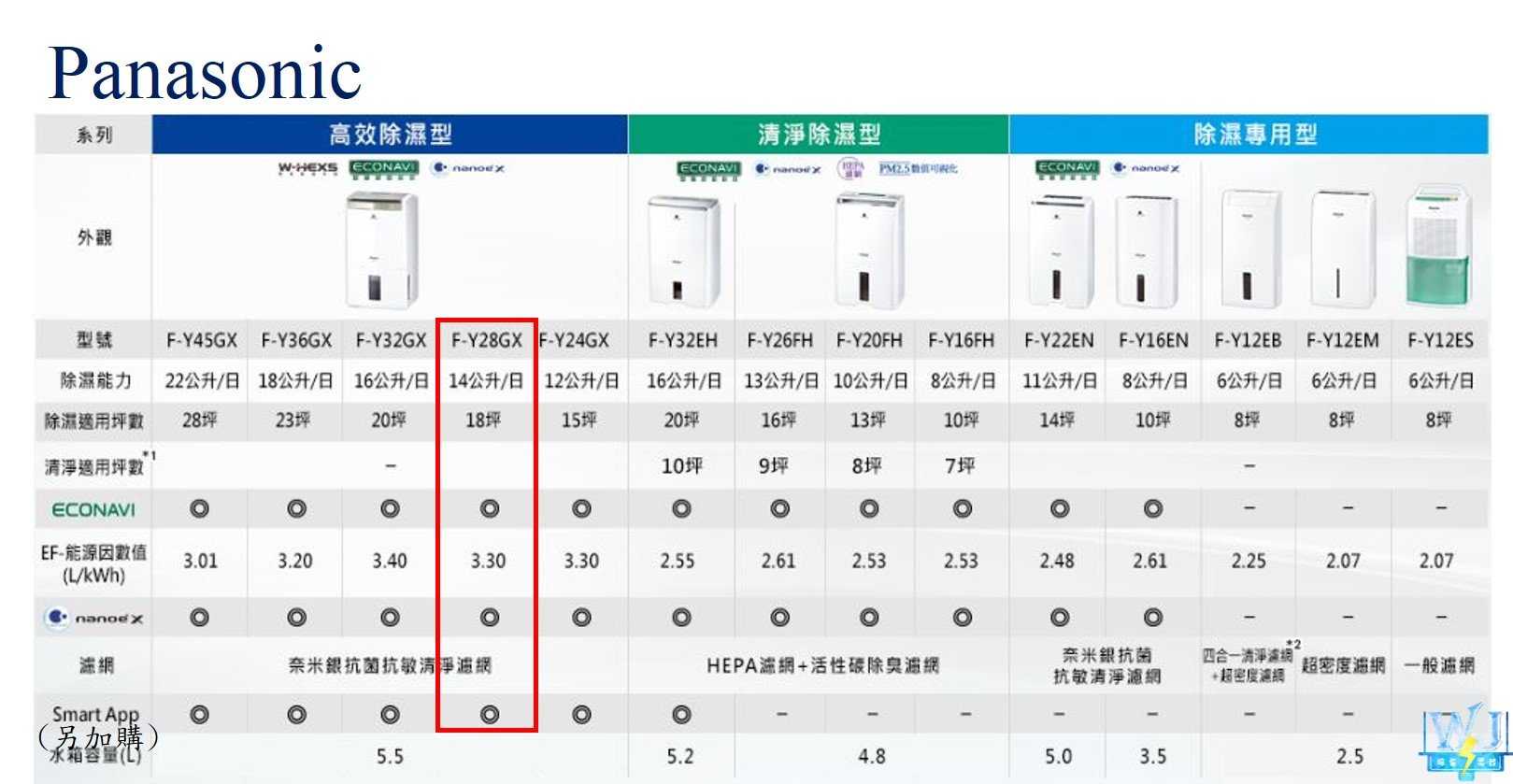Click the 除濕能力 row label

click(x=96, y=381)
